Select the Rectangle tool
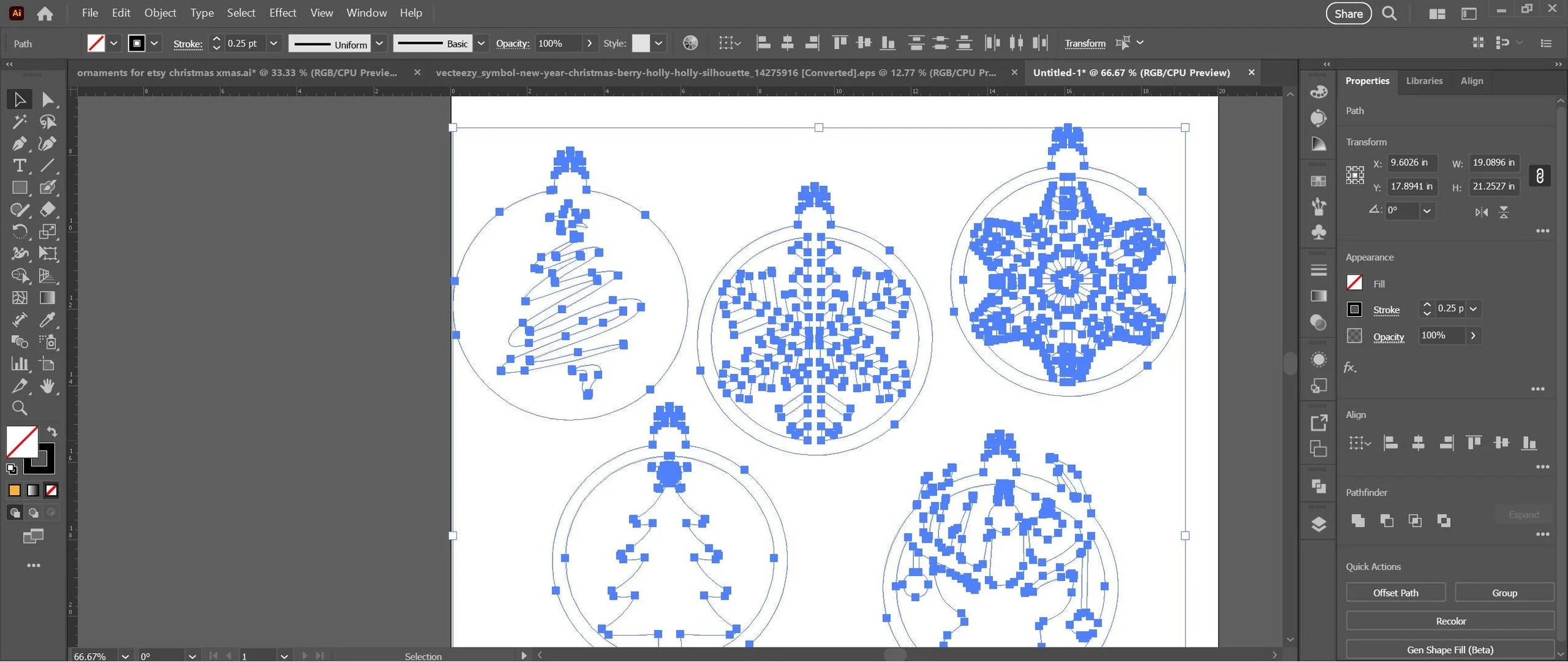 coord(19,188)
